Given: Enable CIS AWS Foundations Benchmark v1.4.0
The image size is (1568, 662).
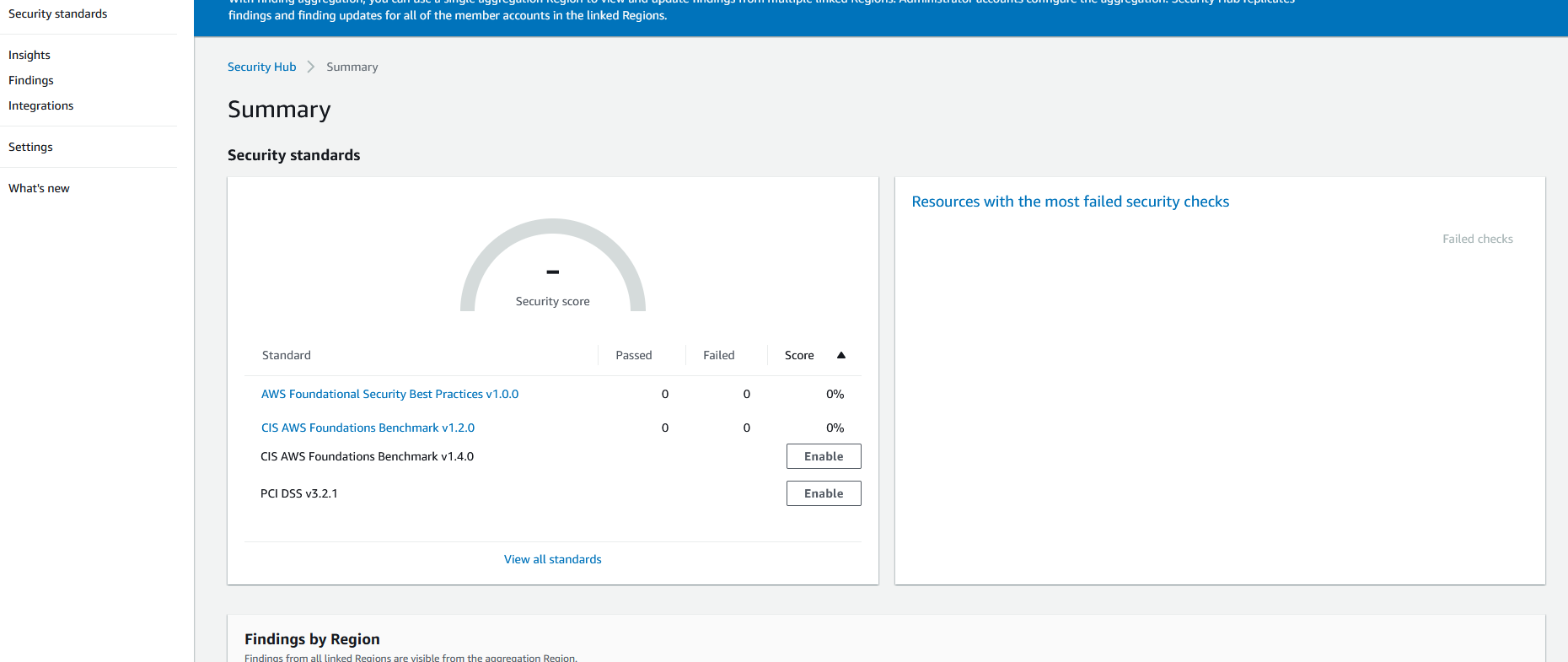Looking at the screenshot, I should coord(823,456).
